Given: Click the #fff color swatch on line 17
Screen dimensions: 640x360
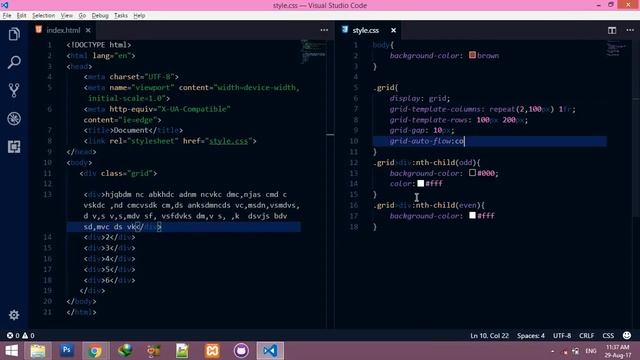Looking at the screenshot, I should [x=472, y=216].
